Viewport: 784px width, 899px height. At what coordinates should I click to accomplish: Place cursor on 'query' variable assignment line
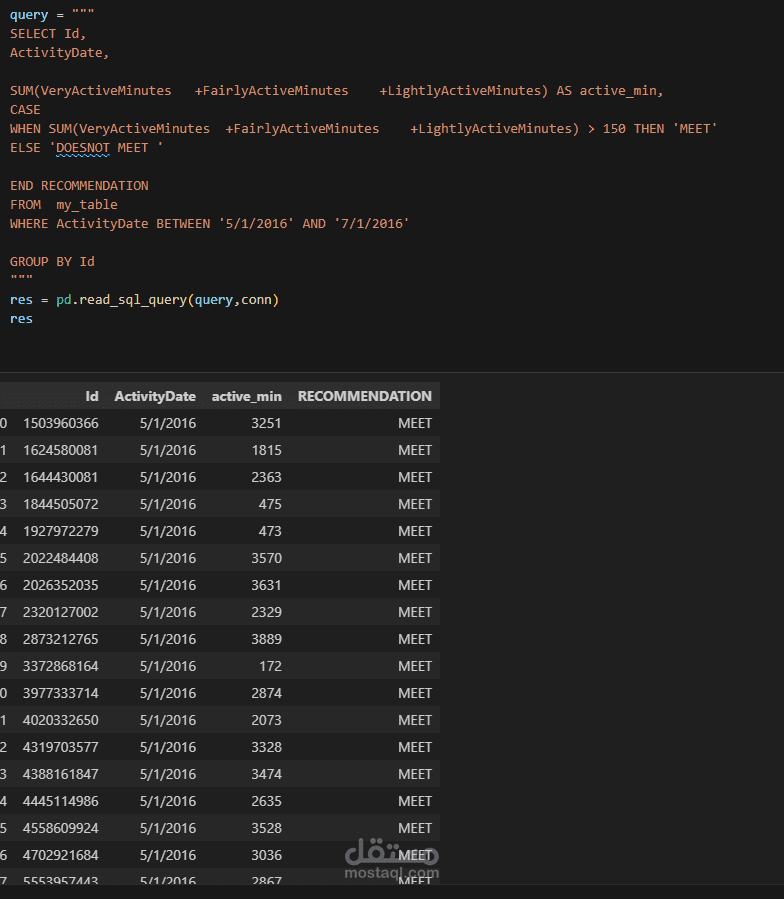click(x=52, y=14)
